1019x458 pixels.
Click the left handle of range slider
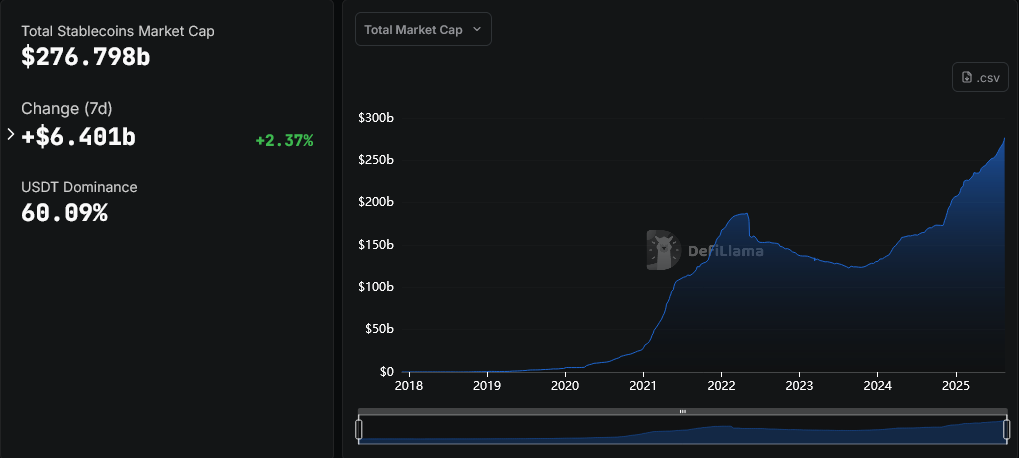358,429
